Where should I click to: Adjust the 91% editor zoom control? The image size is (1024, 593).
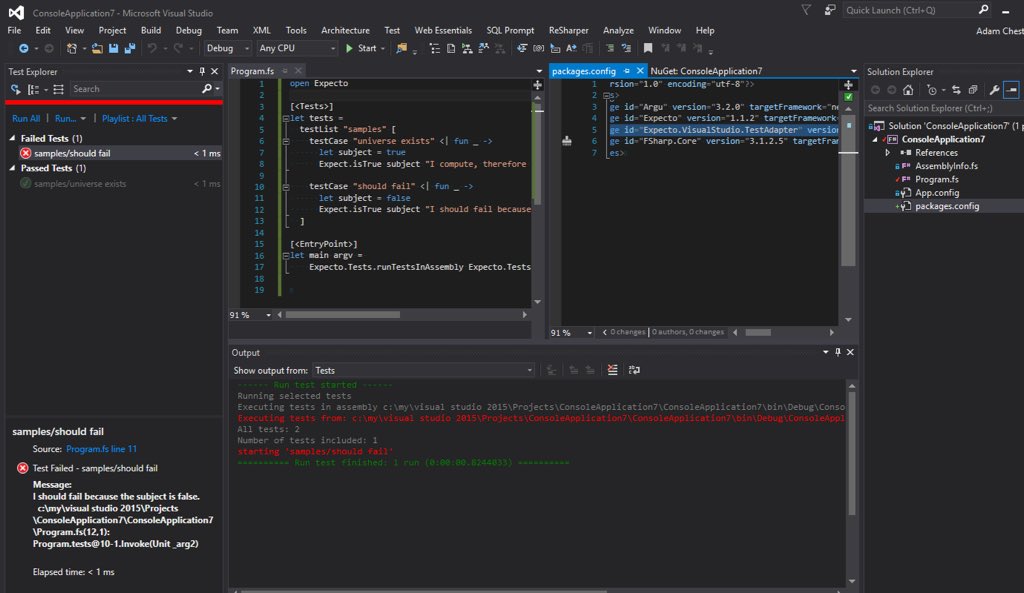(x=250, y=315)
